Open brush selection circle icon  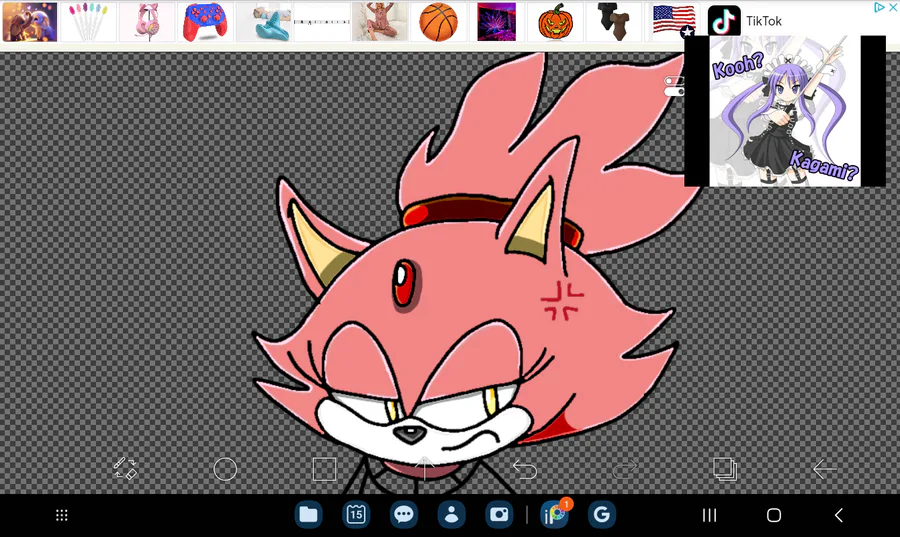(225, 469)
